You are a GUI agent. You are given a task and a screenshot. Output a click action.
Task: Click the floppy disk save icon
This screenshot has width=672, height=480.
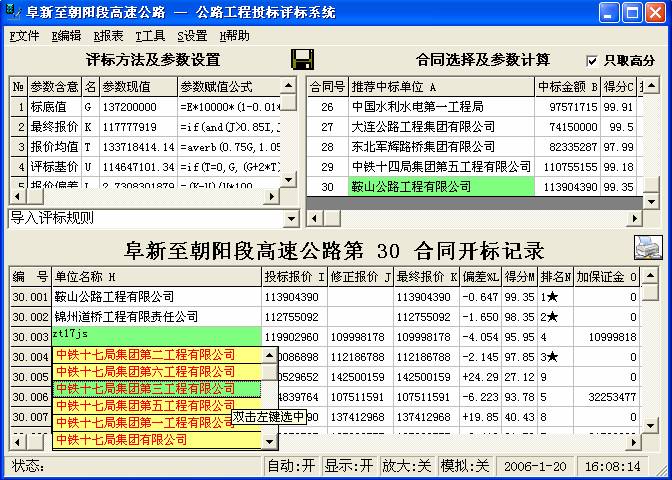pyautogui.click(x=302, y=59)
